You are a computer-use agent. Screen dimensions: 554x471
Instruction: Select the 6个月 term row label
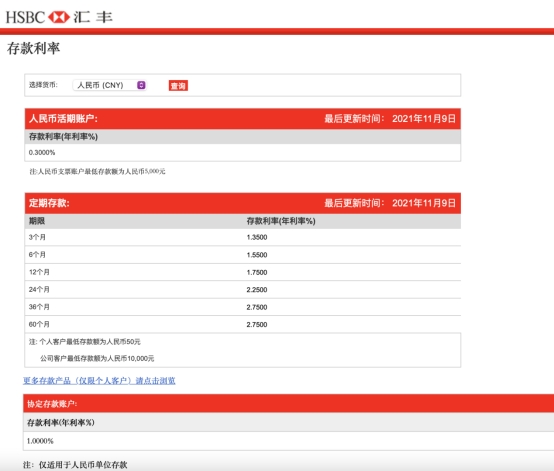37,255
